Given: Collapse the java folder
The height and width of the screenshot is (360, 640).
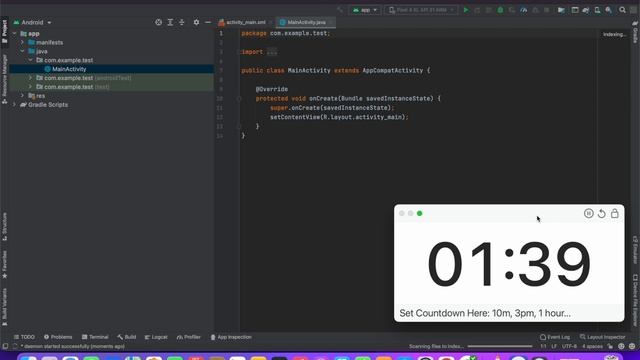Looking at the screenshot, I should tap(22, 51).
